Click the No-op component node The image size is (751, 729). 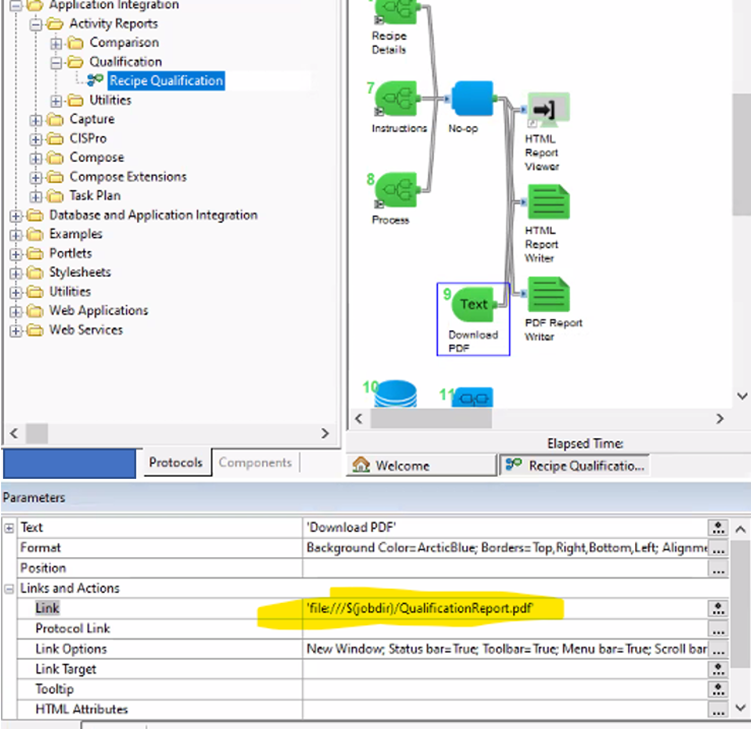click(471, 100)
